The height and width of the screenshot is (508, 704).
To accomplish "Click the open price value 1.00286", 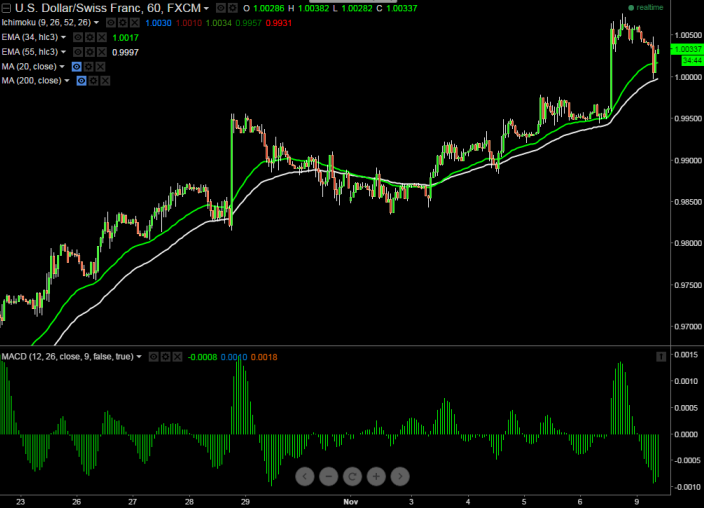I will pos(268,9).
